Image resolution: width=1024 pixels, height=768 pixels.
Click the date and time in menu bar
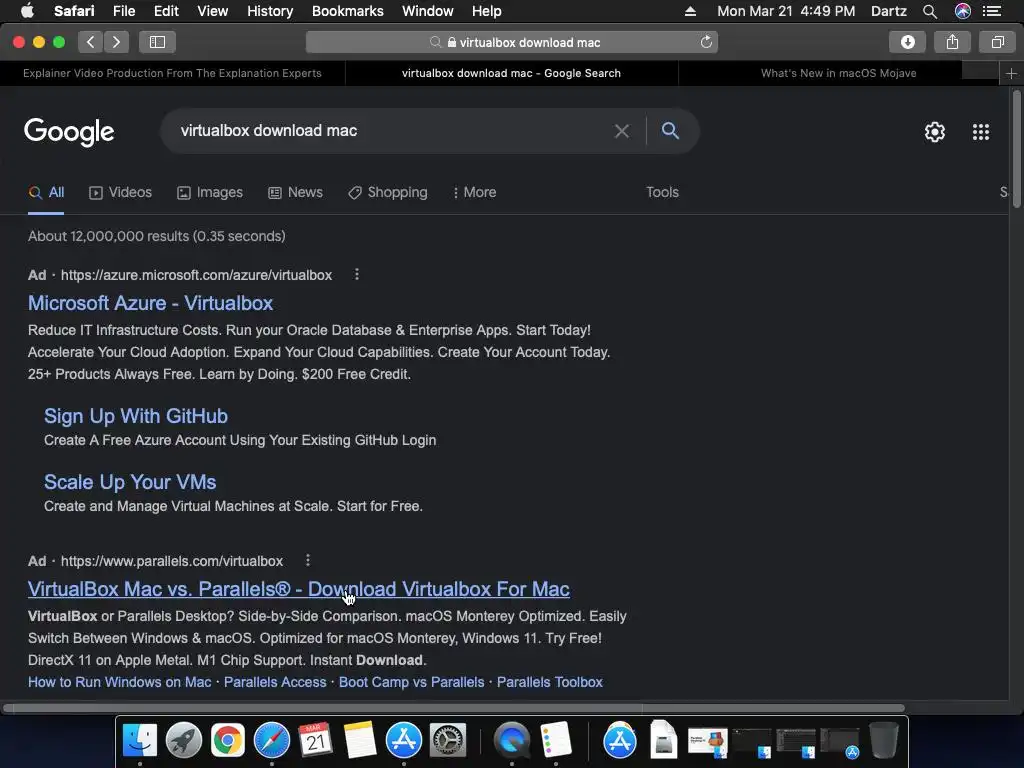tap(786, 11)
